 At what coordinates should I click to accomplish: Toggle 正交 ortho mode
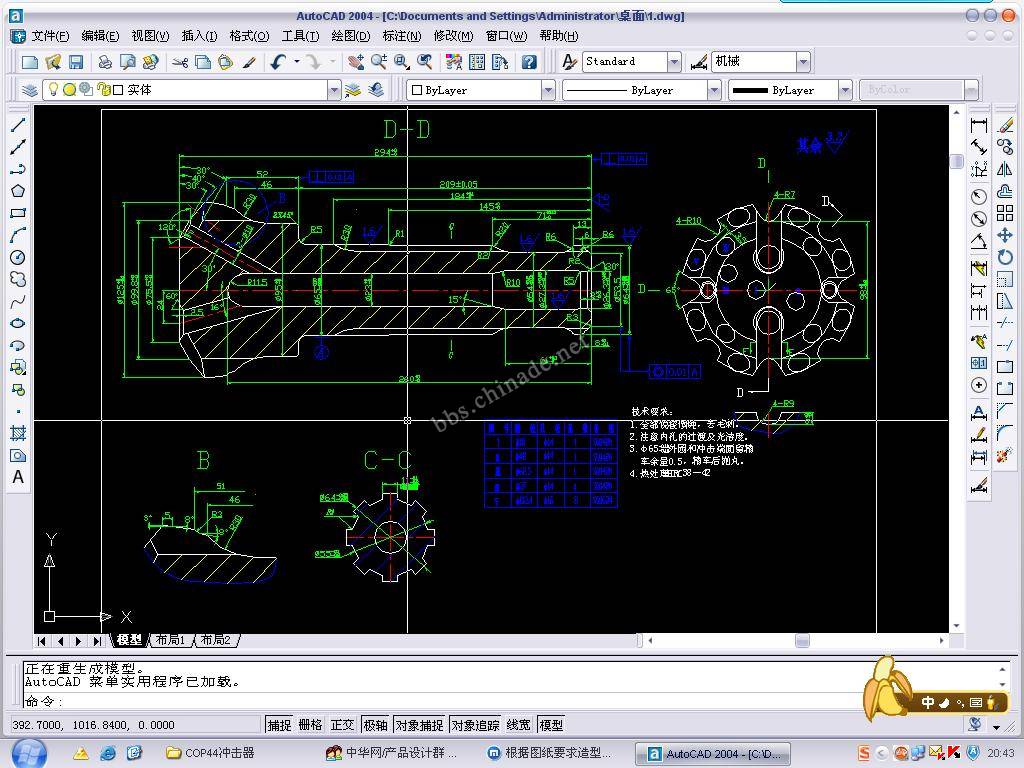[342, 725]
